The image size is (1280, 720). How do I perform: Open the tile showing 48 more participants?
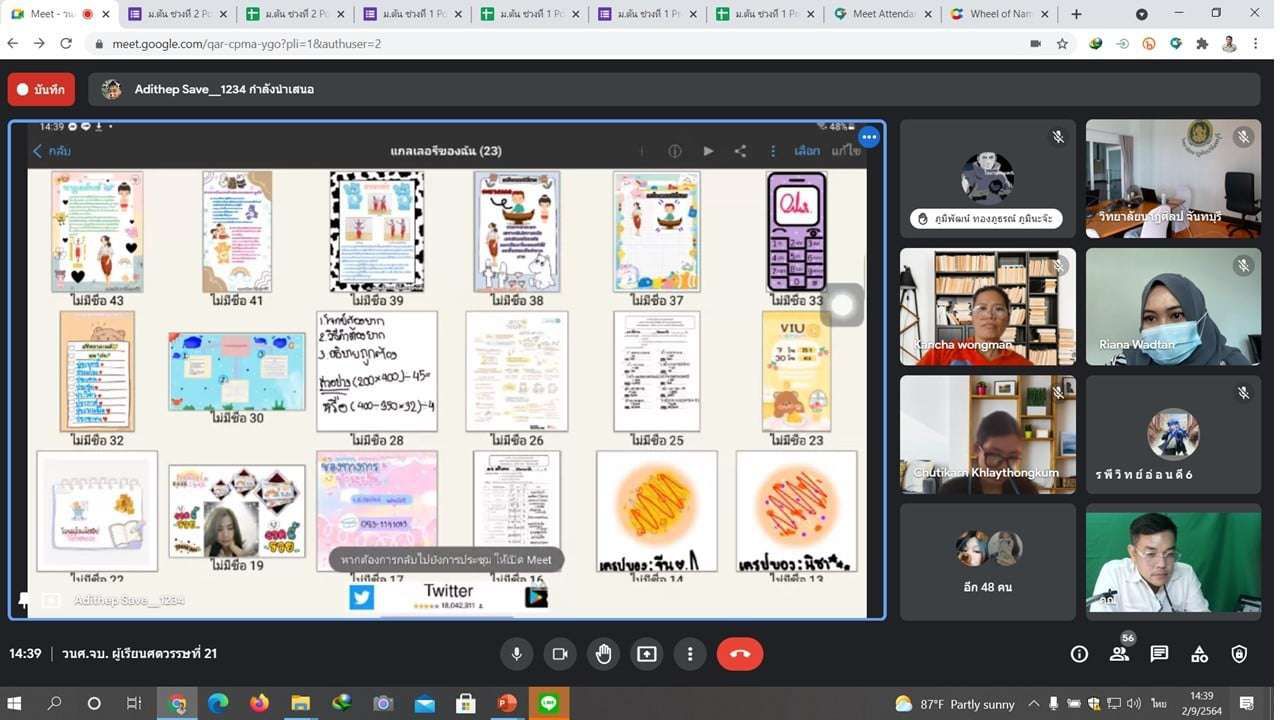pos(987,561)
